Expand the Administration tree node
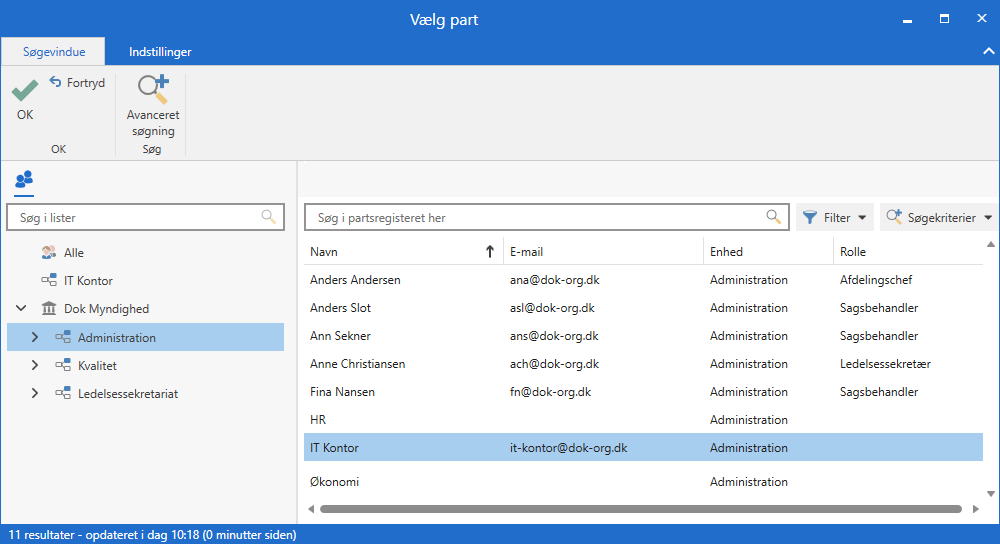 click(x=35, y=338)
